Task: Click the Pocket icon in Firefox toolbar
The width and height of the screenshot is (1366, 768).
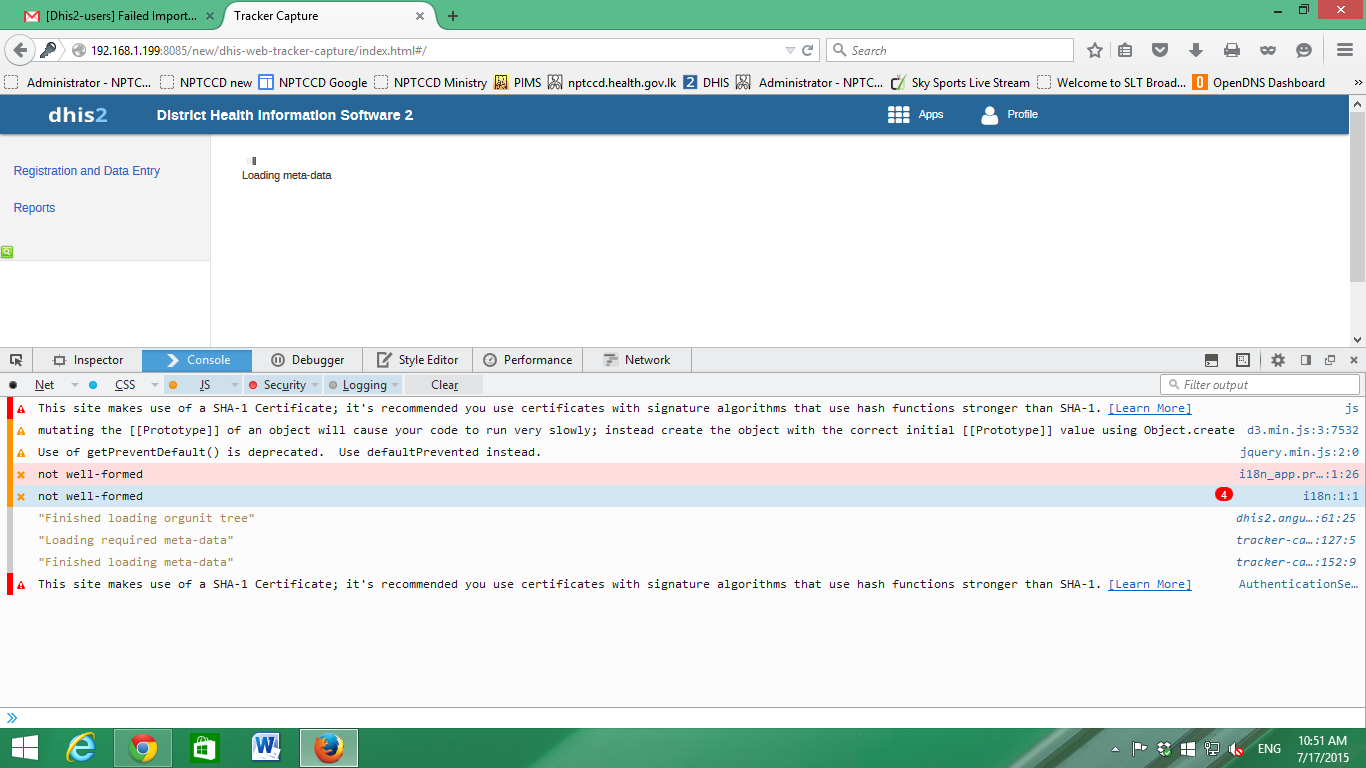Action: click(1160, 50)
